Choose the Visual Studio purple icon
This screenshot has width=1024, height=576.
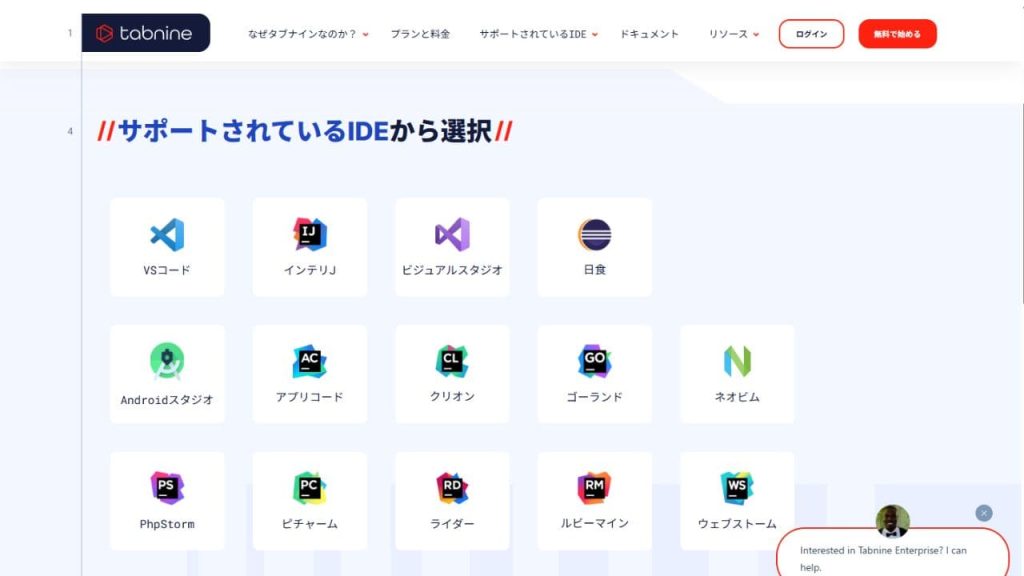(x=452, y=235)
